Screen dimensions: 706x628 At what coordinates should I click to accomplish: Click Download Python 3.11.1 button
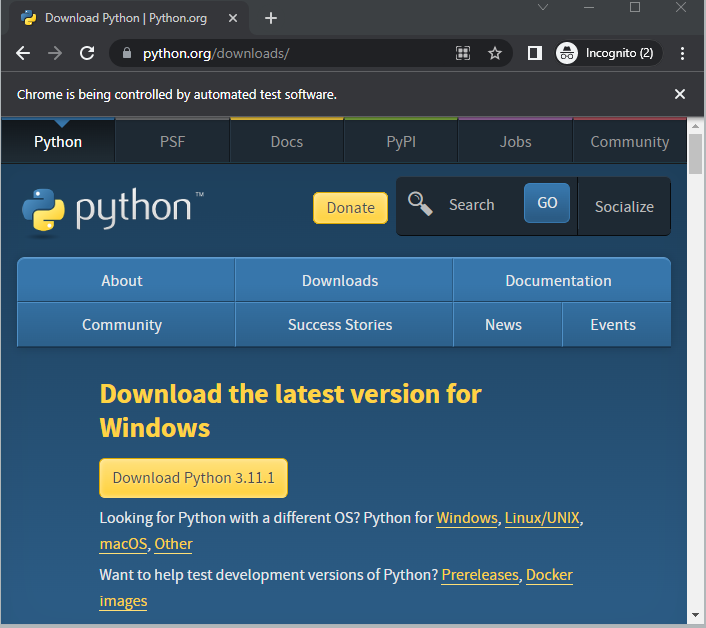pos(193,478)
